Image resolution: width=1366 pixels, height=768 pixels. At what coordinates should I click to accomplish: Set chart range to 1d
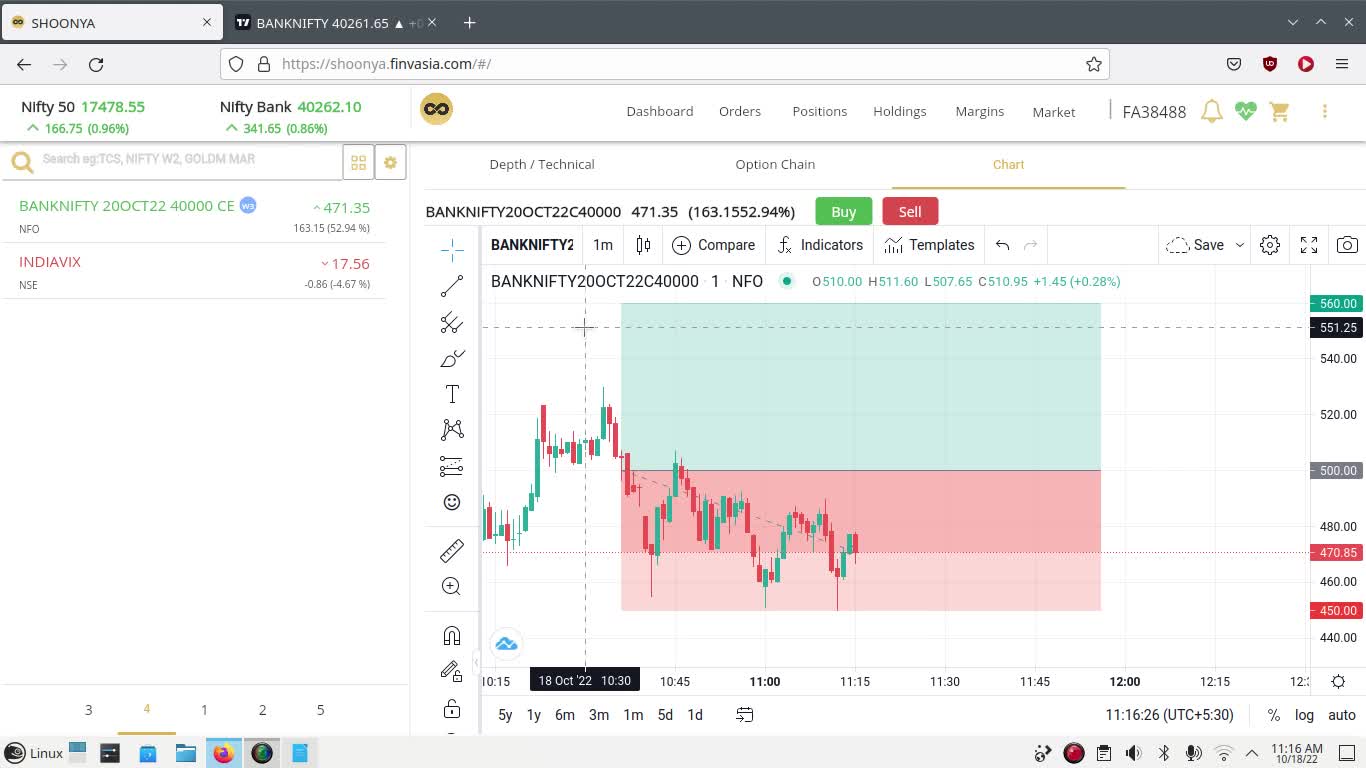(695, 715)
